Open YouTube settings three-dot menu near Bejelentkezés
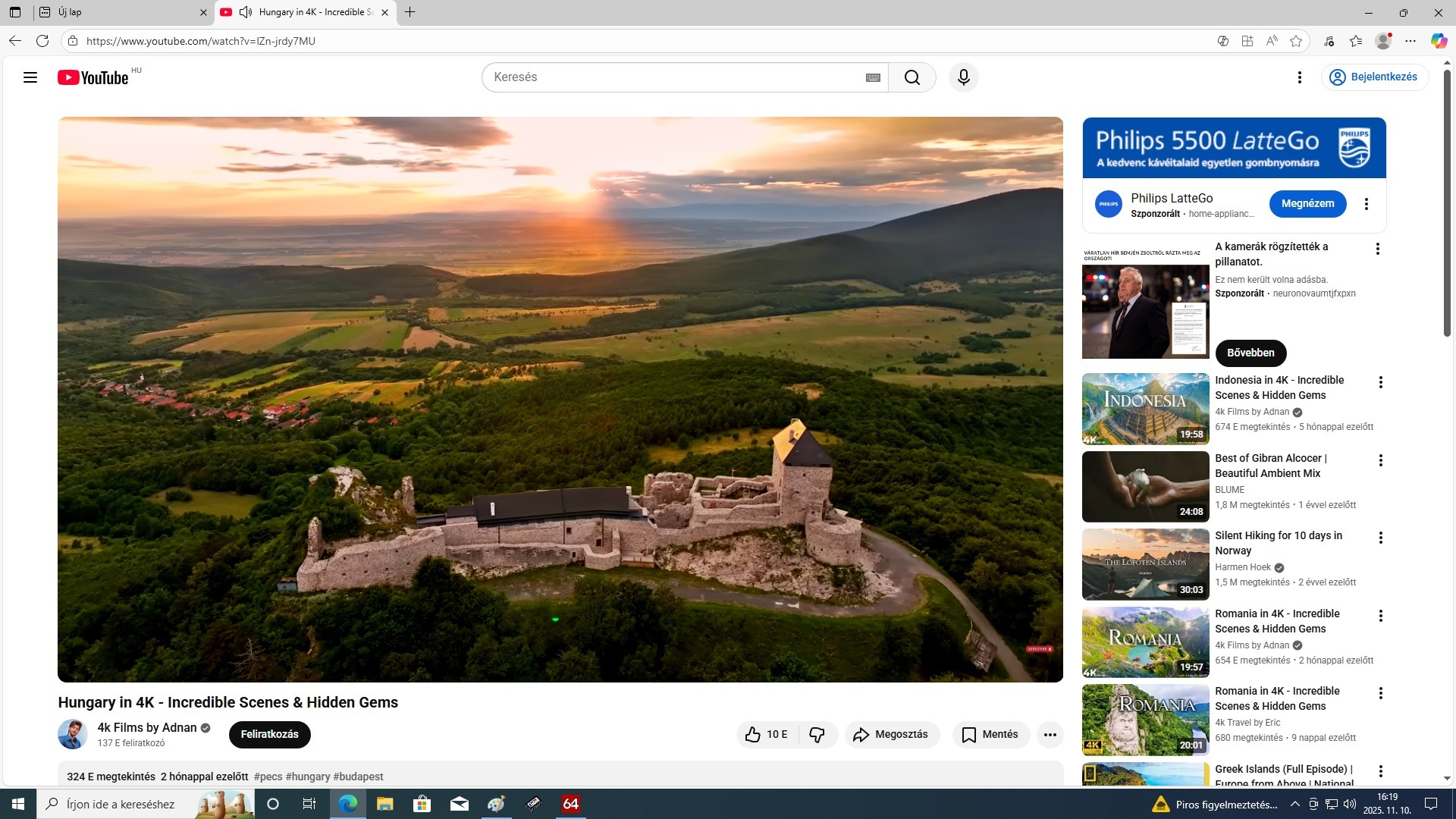 point(1299,77)
